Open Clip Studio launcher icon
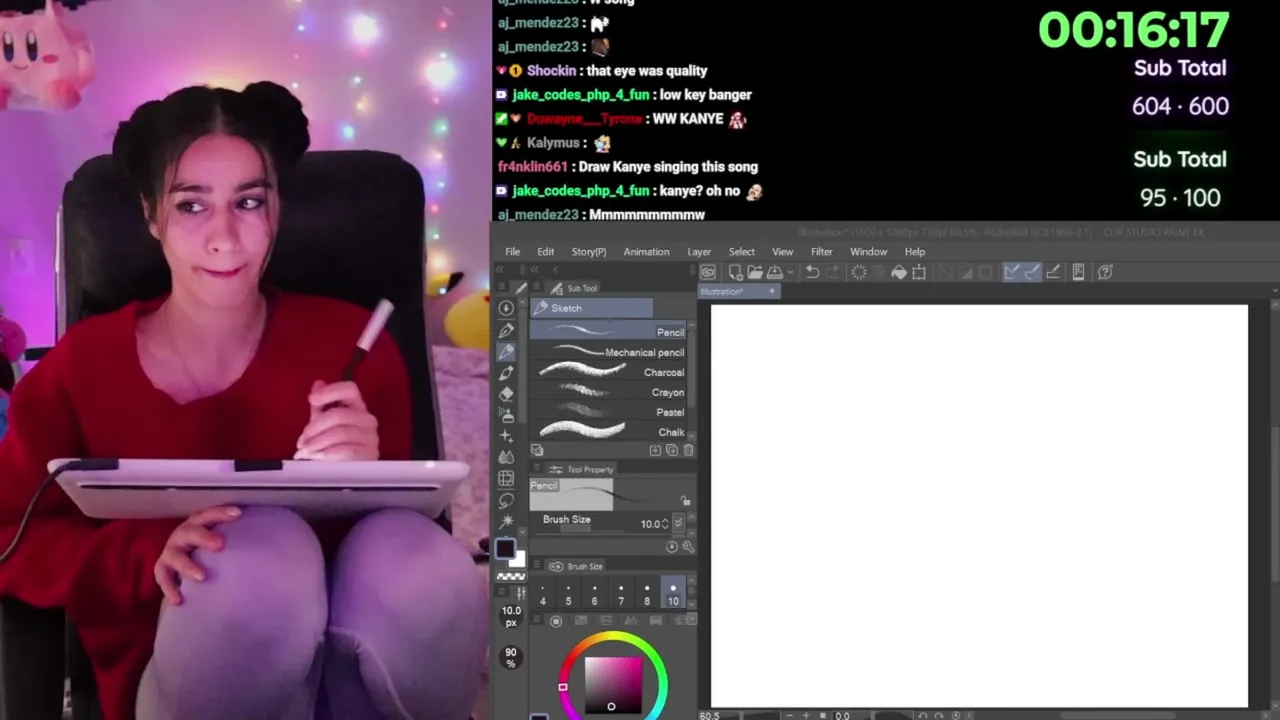 [708, 272]
